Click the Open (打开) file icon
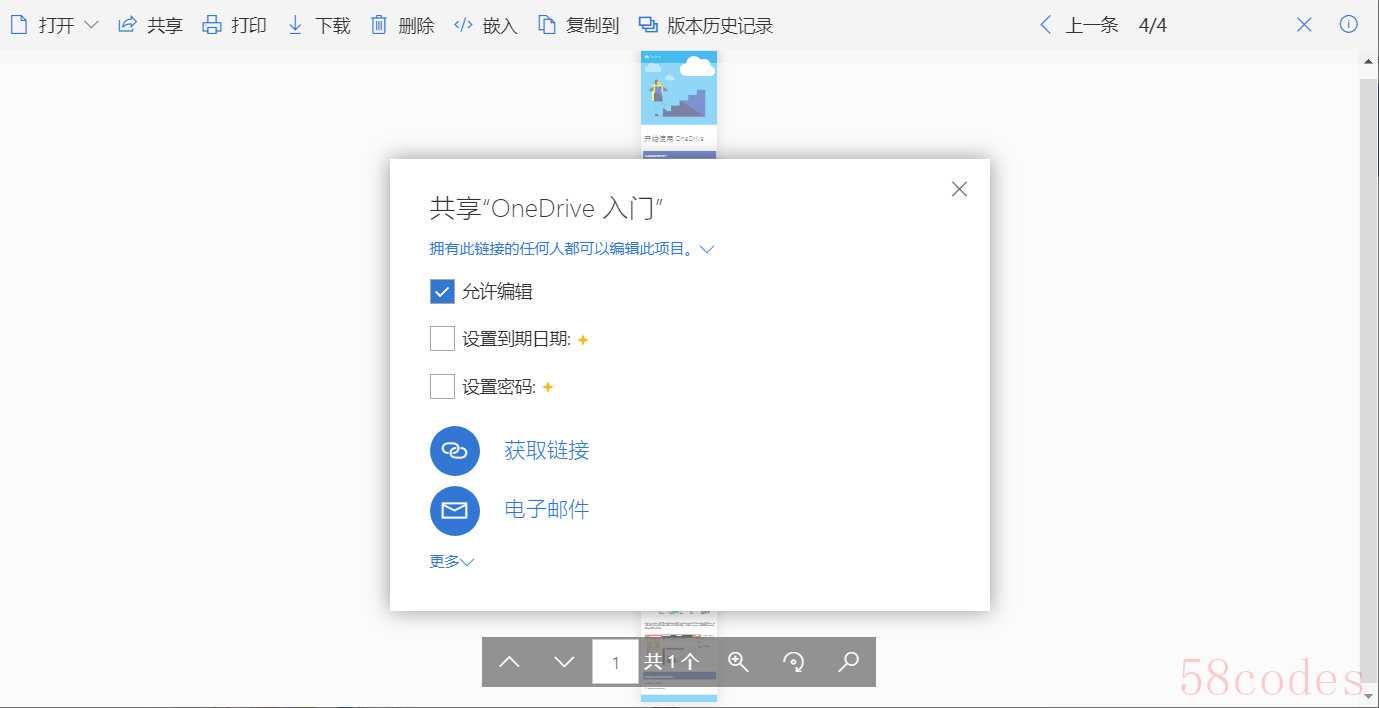The image size is (1379, 708). click(19, 25)
